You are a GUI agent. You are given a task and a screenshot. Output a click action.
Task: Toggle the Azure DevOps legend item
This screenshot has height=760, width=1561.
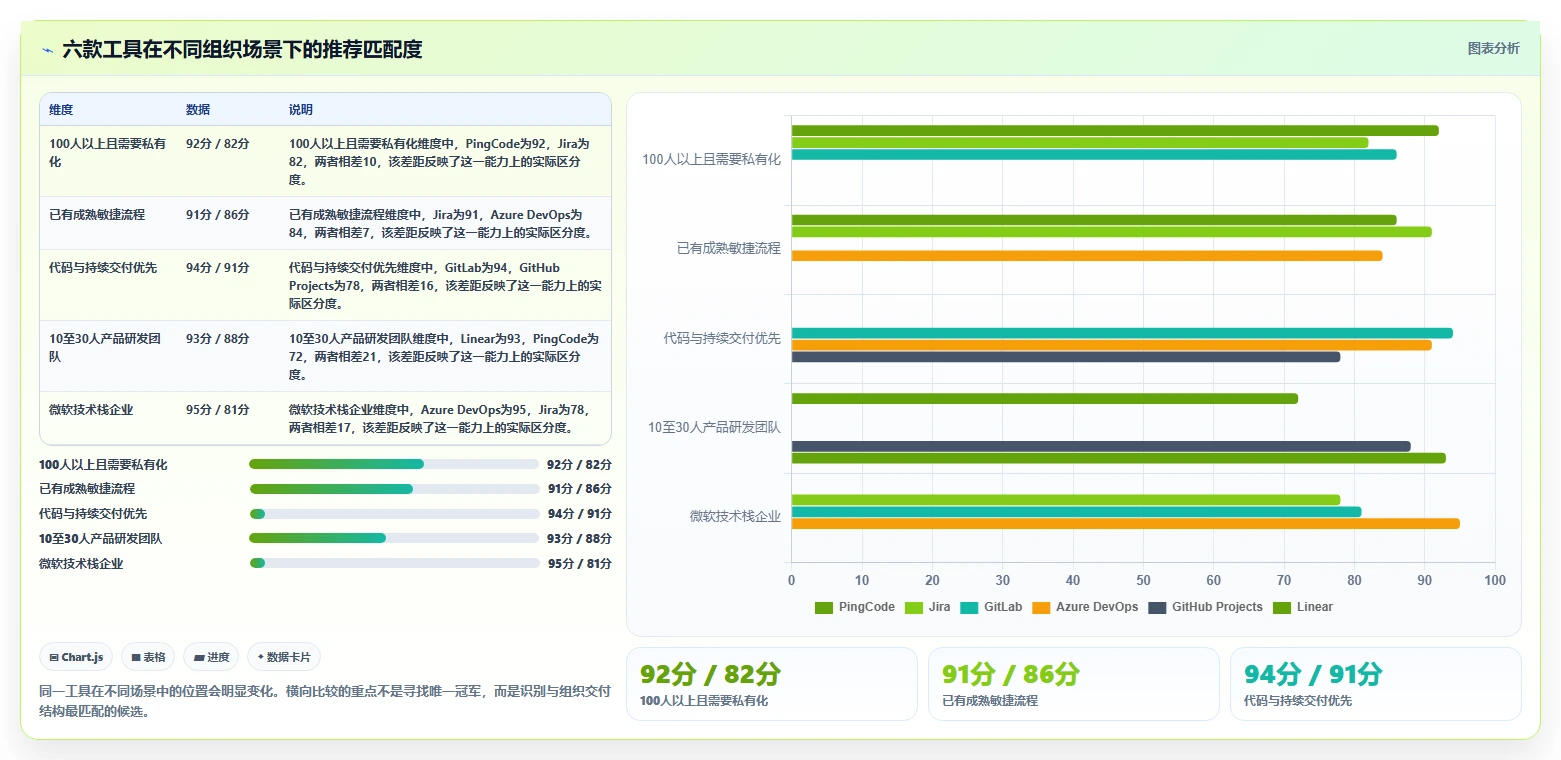(1085, 607)
